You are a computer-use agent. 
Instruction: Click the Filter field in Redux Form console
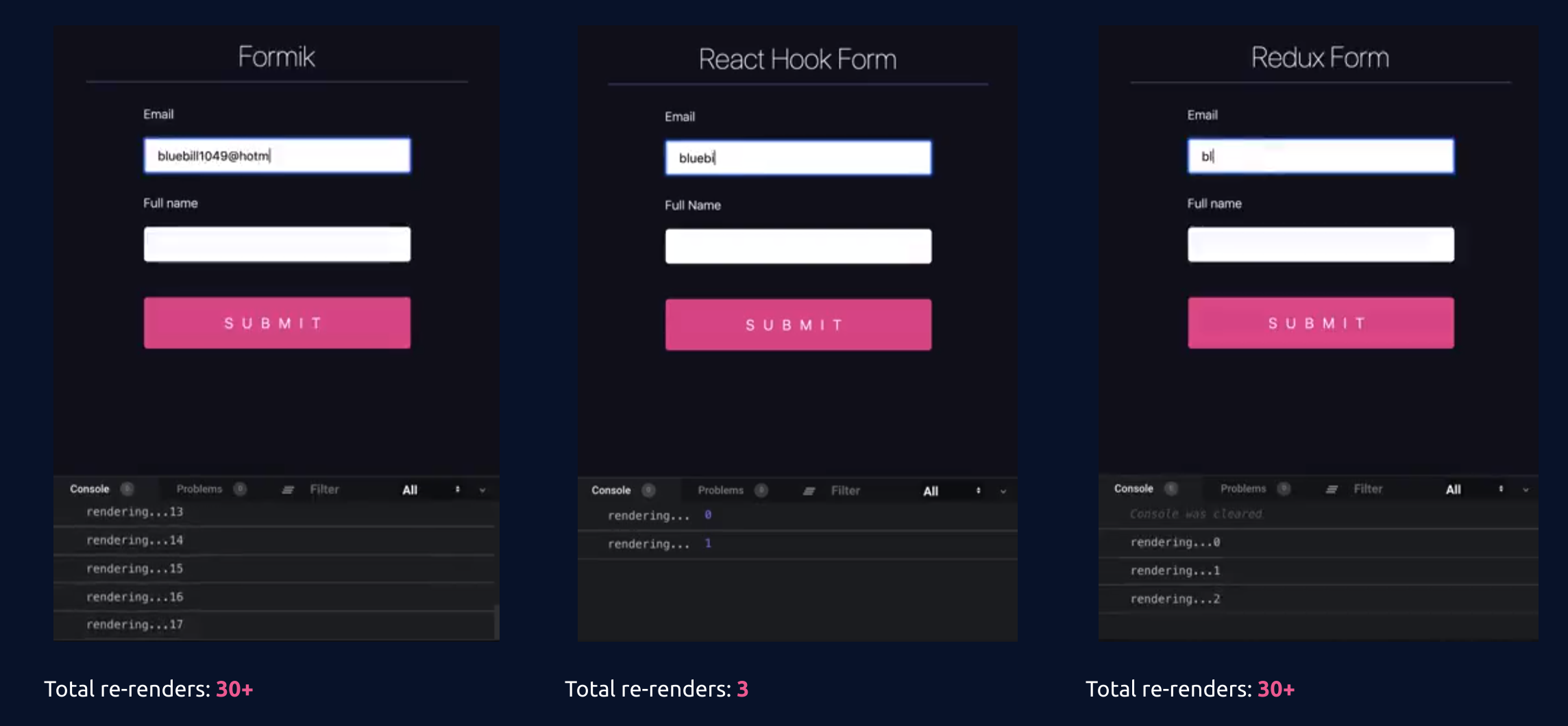point(1368,488)
